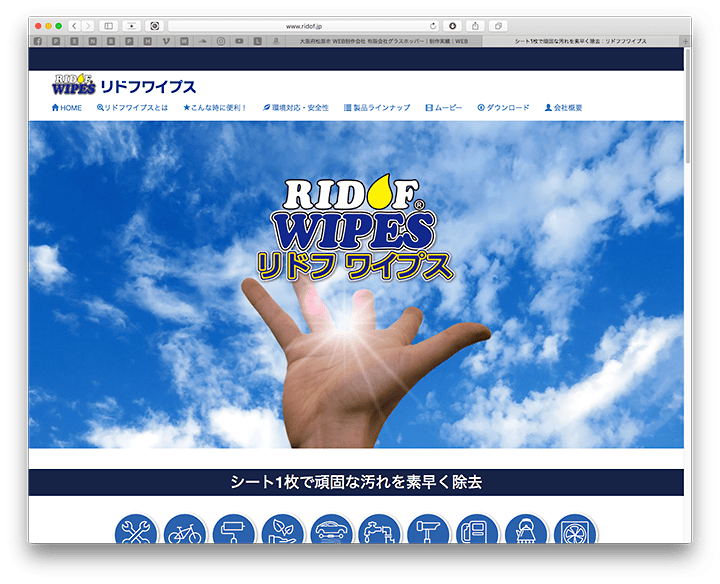The width and height of the screenshot is (720, 584).
Task: Click the wrench and spanner tools icon
Action: [135, 529]
